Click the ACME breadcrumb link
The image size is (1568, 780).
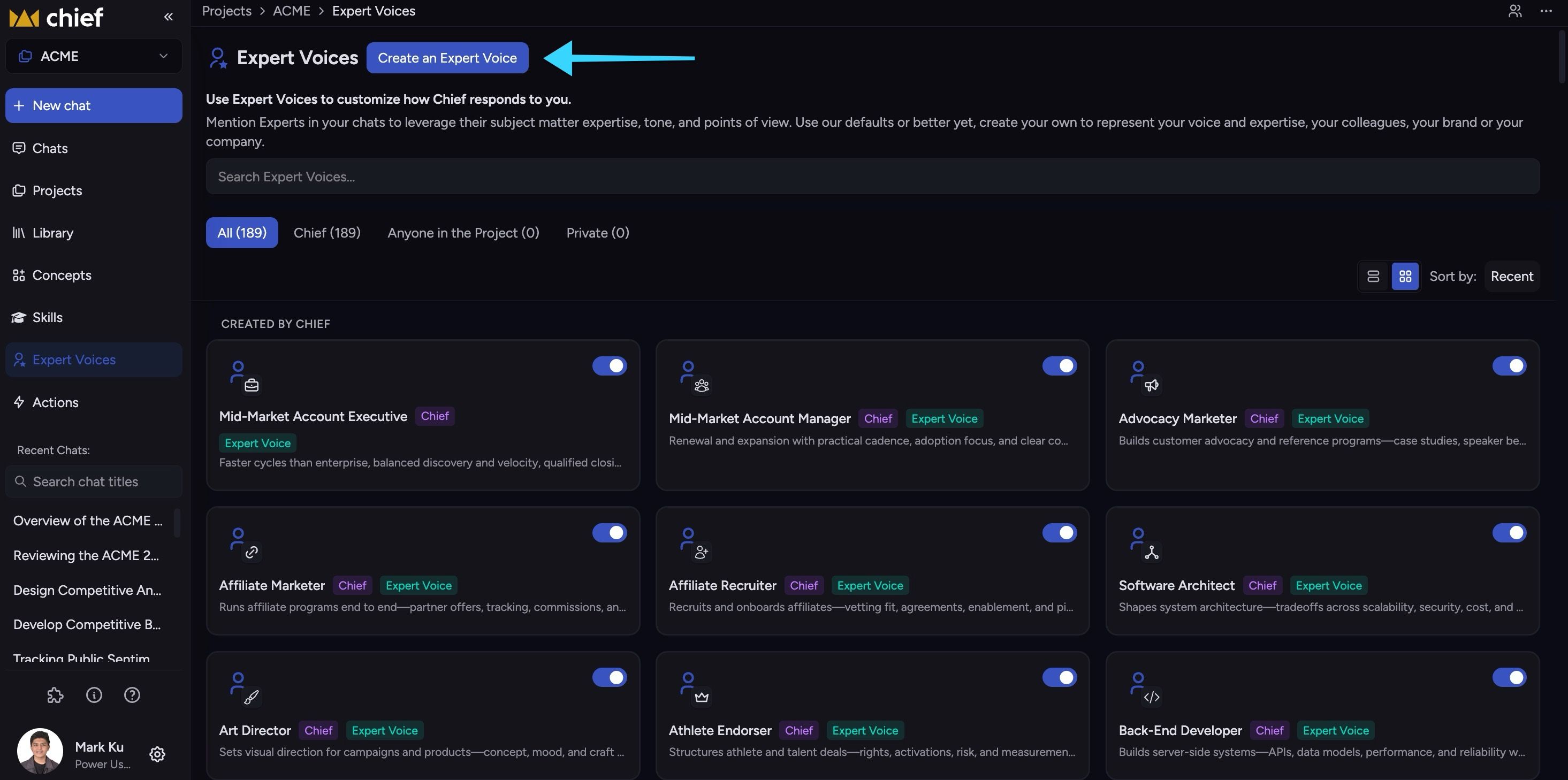[292, 11]
